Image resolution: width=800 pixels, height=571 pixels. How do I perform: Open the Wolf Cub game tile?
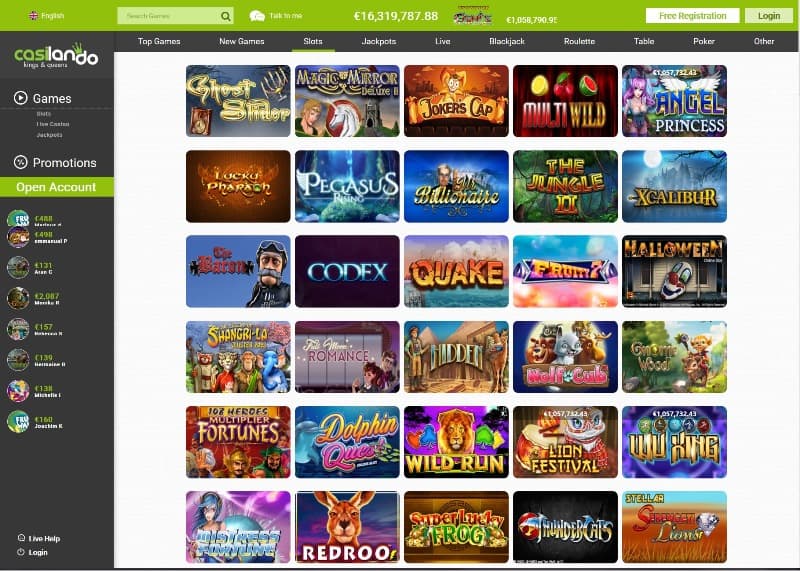(565, 357)
